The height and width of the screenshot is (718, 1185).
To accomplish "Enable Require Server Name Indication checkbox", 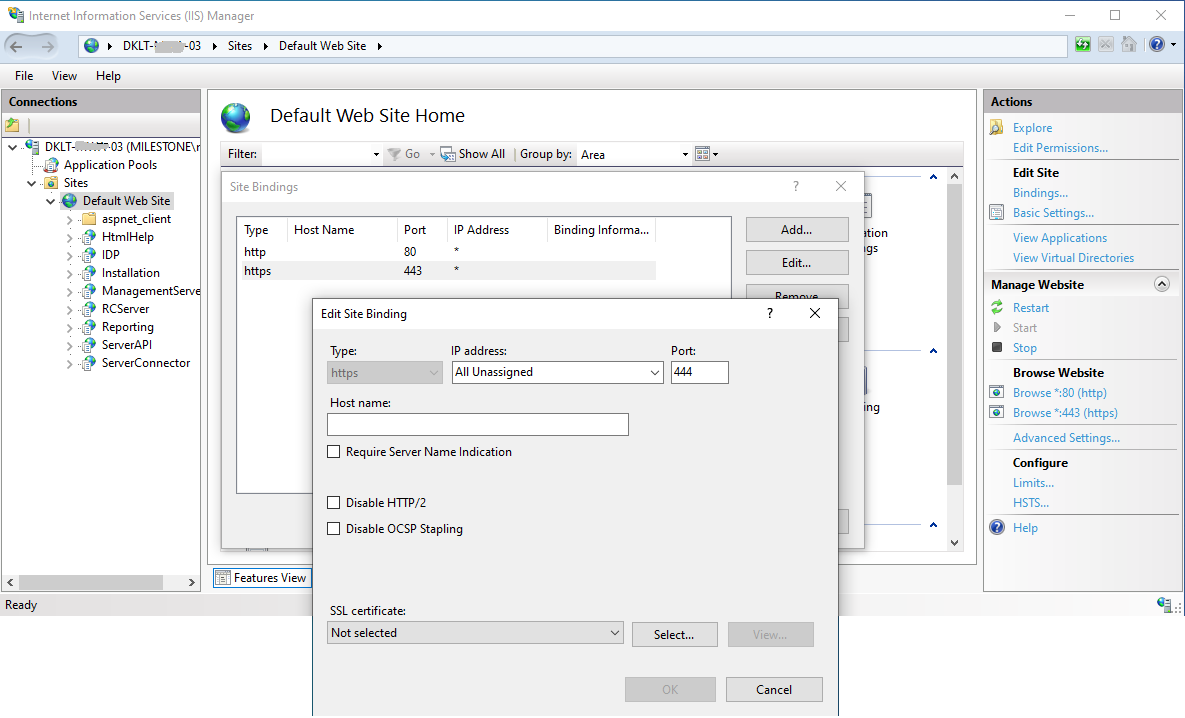I will tap(333, 452).
